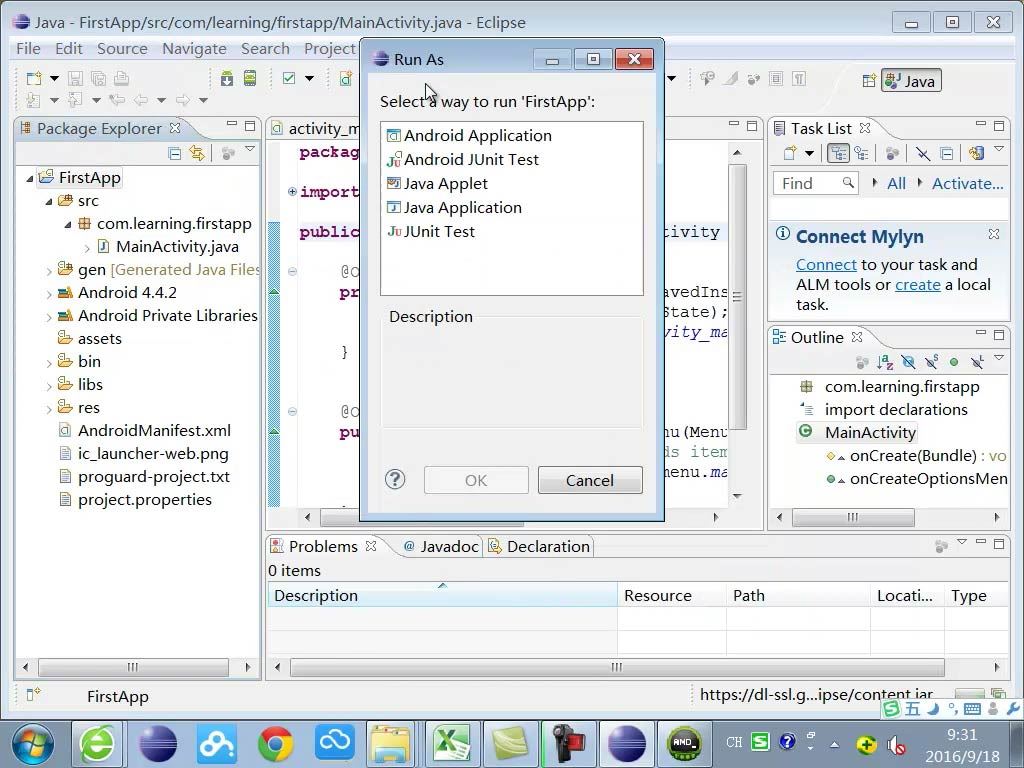Toggle Hide Fields in Outline toolbar
The height and width of the screenshot is (768, 1024).
coord(908,362)
